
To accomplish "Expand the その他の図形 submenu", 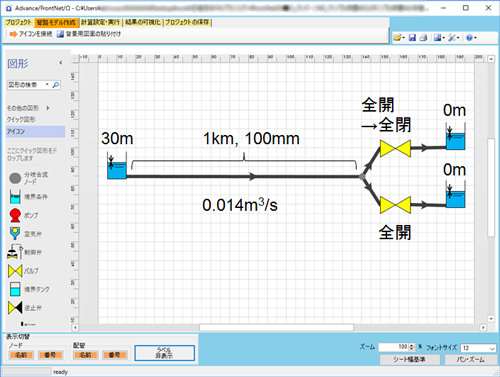I will tap(28, 108).
